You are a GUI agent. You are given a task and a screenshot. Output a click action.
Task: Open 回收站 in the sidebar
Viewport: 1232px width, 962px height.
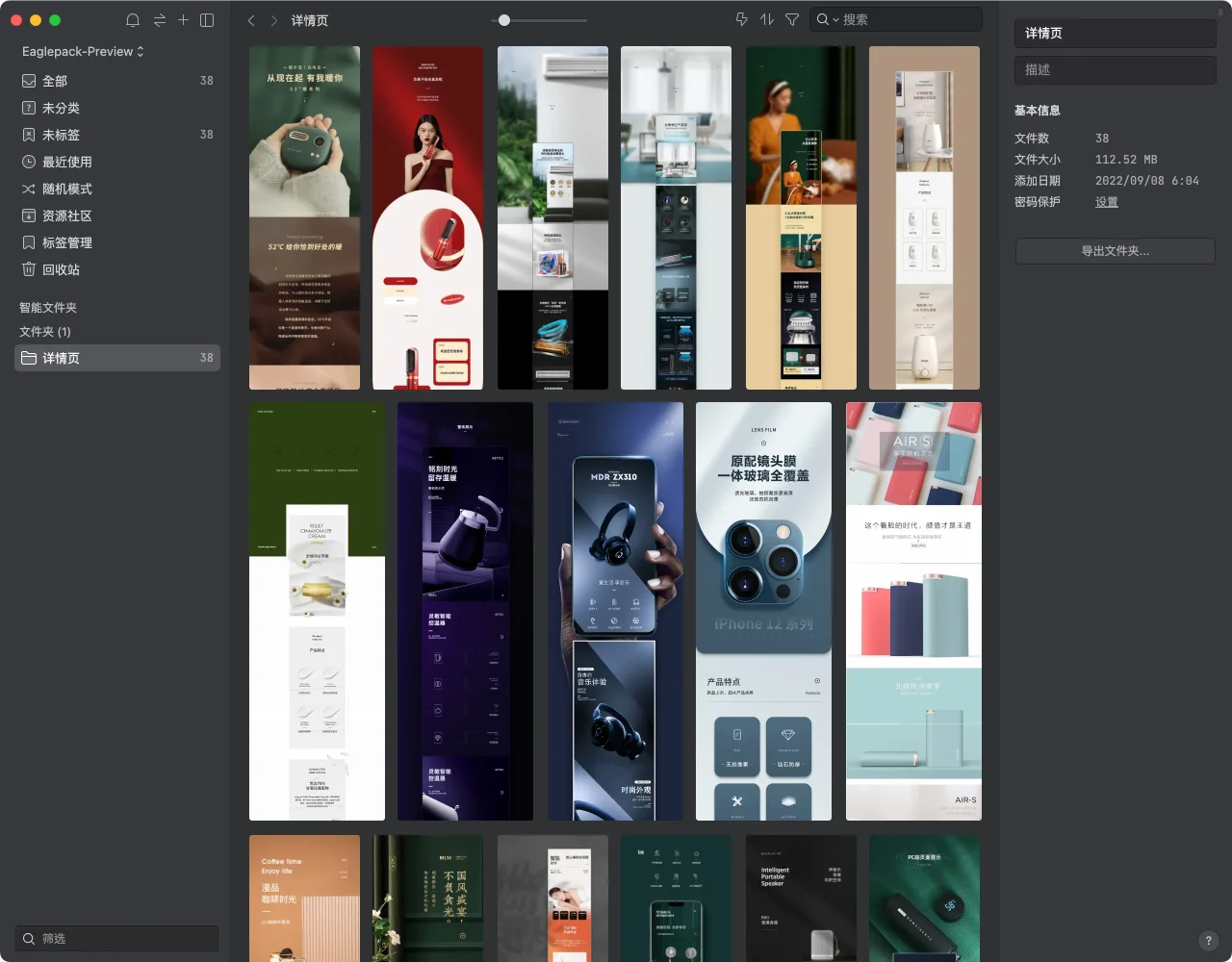[61, 269]
